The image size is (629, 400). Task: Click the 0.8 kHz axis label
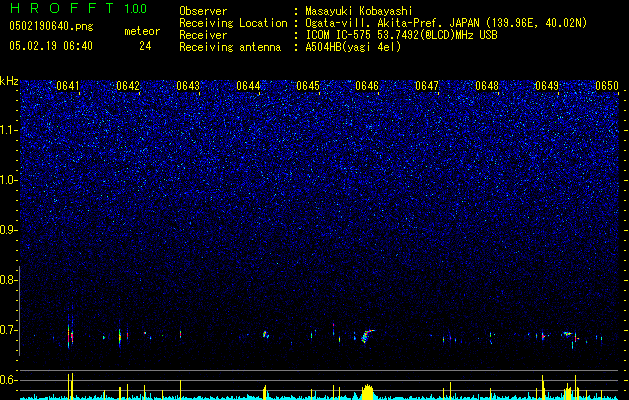8,280
